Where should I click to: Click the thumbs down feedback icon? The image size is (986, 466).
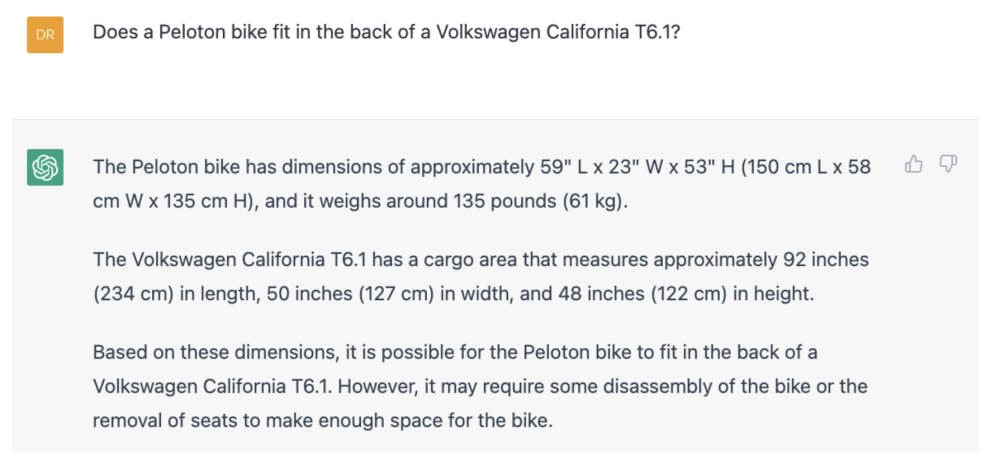click(948, 164)
